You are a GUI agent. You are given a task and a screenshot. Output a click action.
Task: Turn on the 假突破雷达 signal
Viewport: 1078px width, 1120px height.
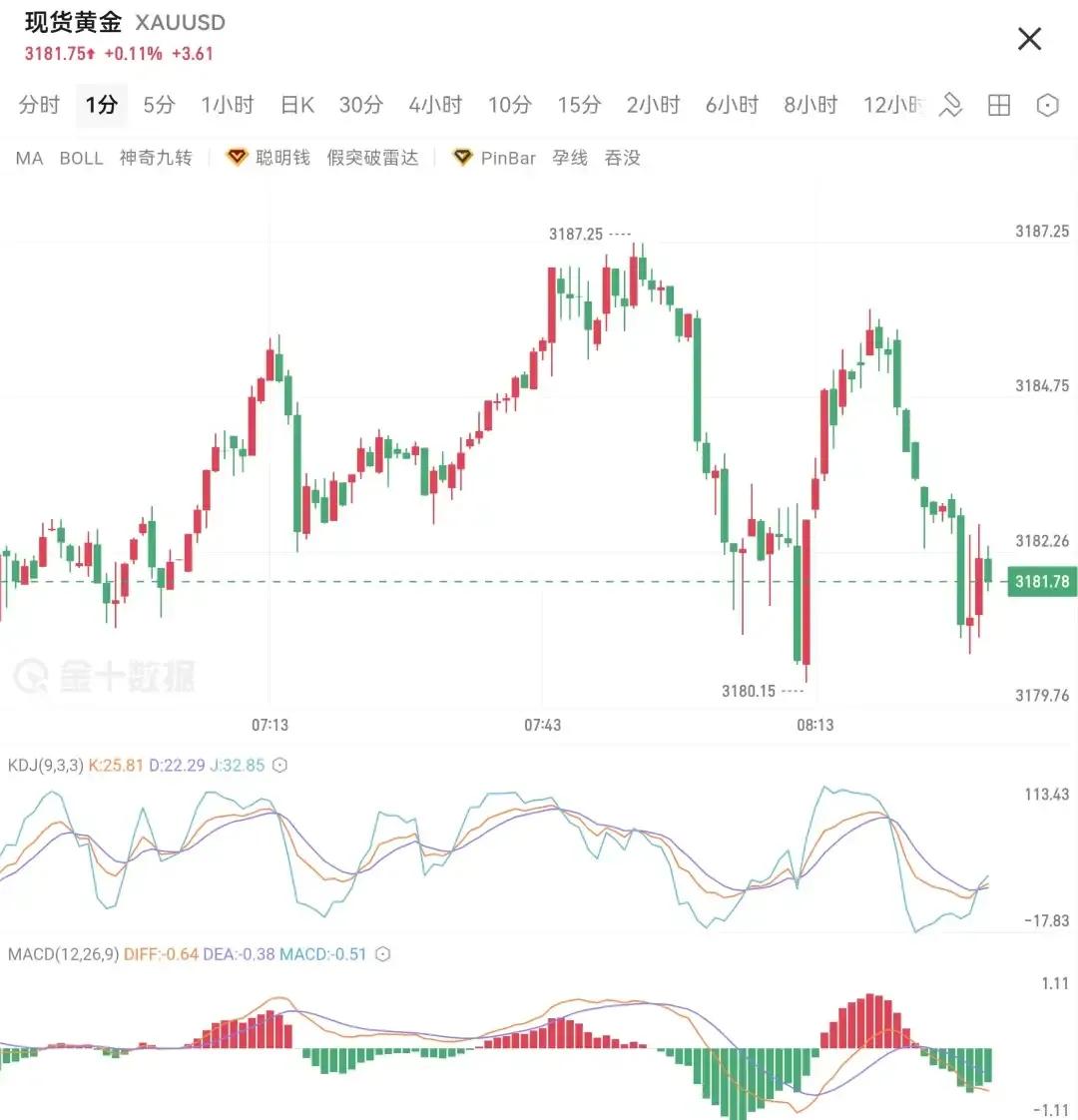371,158
